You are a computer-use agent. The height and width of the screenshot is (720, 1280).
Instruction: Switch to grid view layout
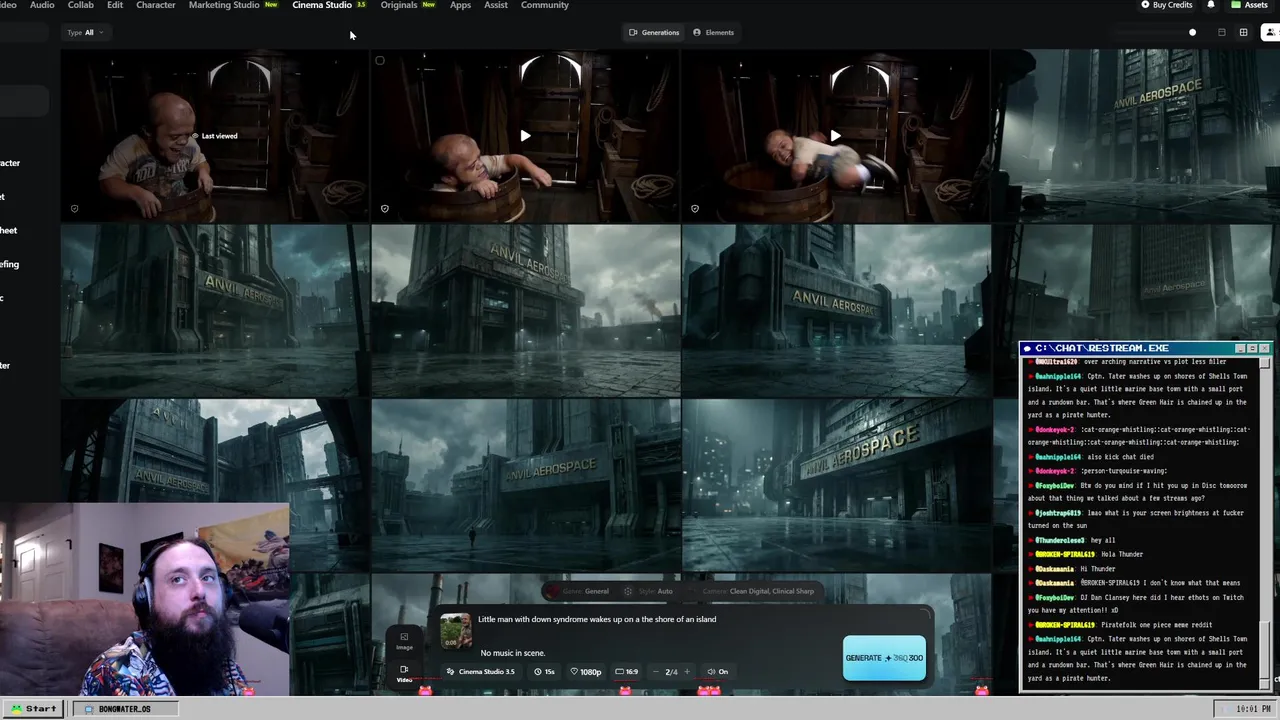tap(1243, 32)
